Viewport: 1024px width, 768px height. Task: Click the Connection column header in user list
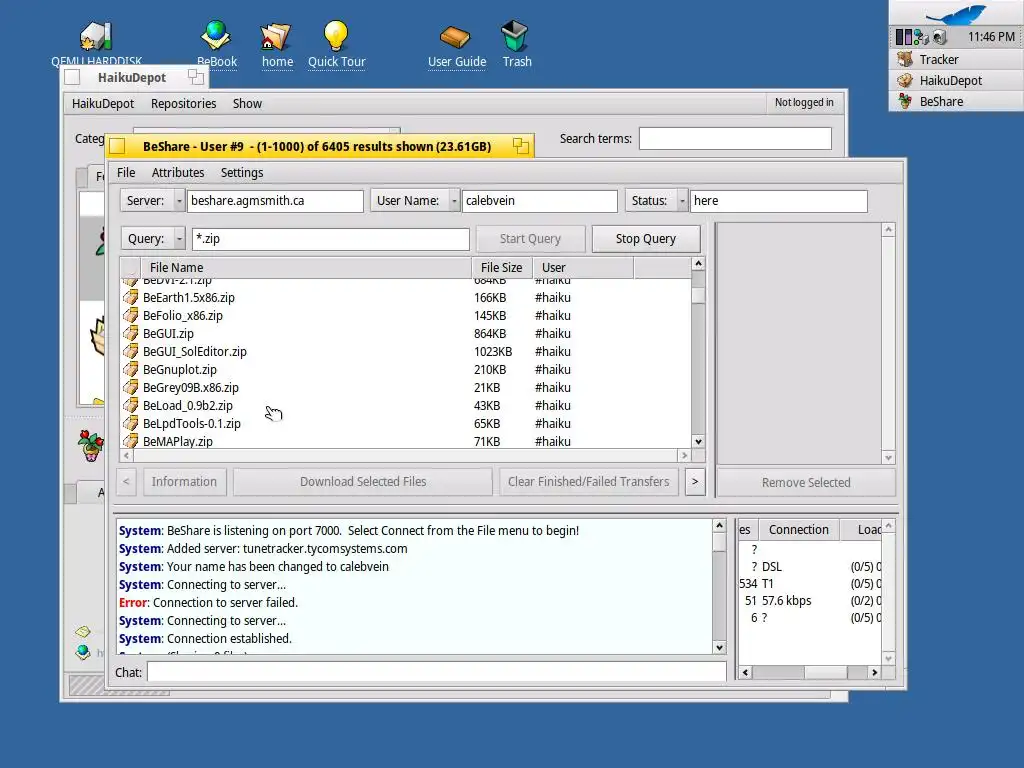798,530
